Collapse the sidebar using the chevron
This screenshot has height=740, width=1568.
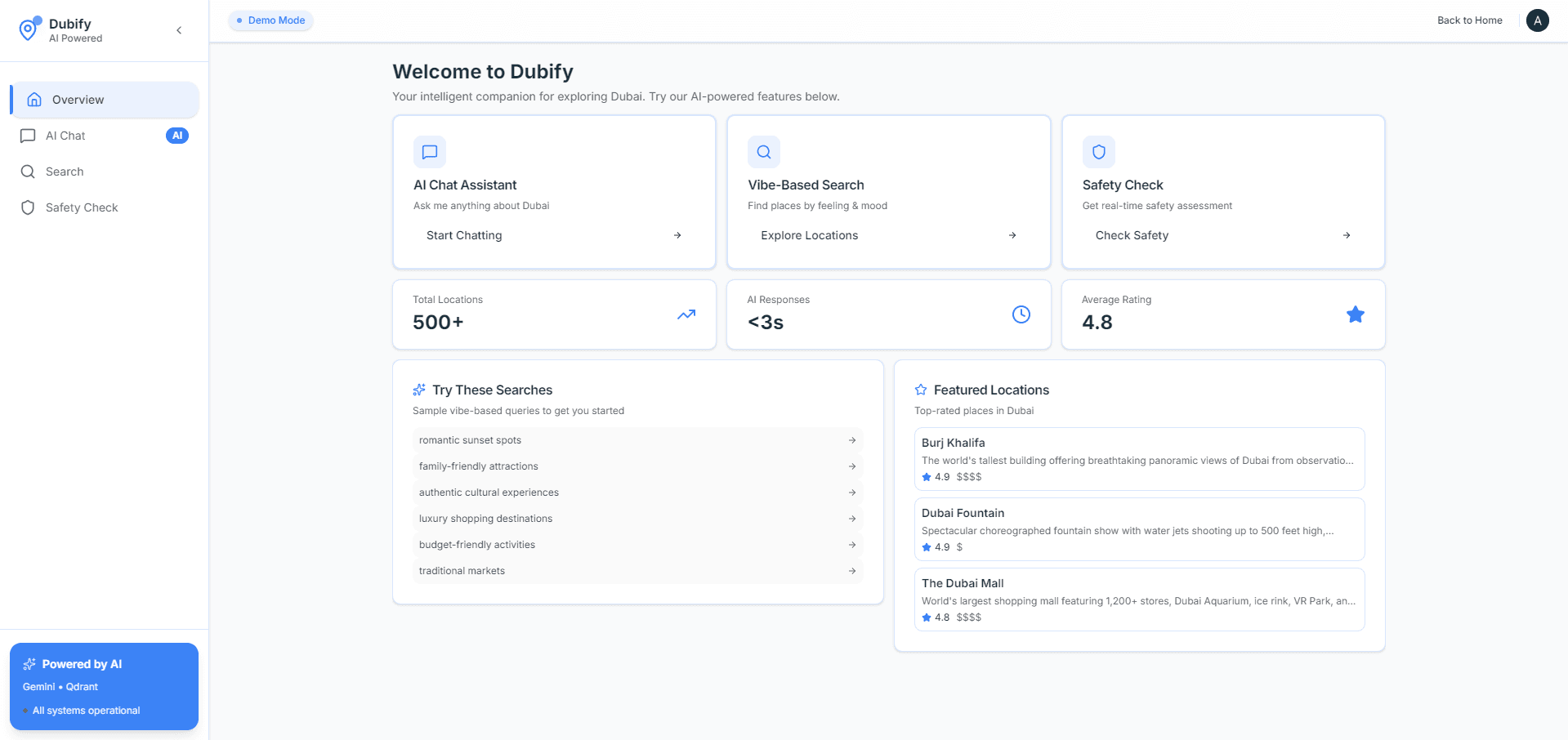(179, 29)
